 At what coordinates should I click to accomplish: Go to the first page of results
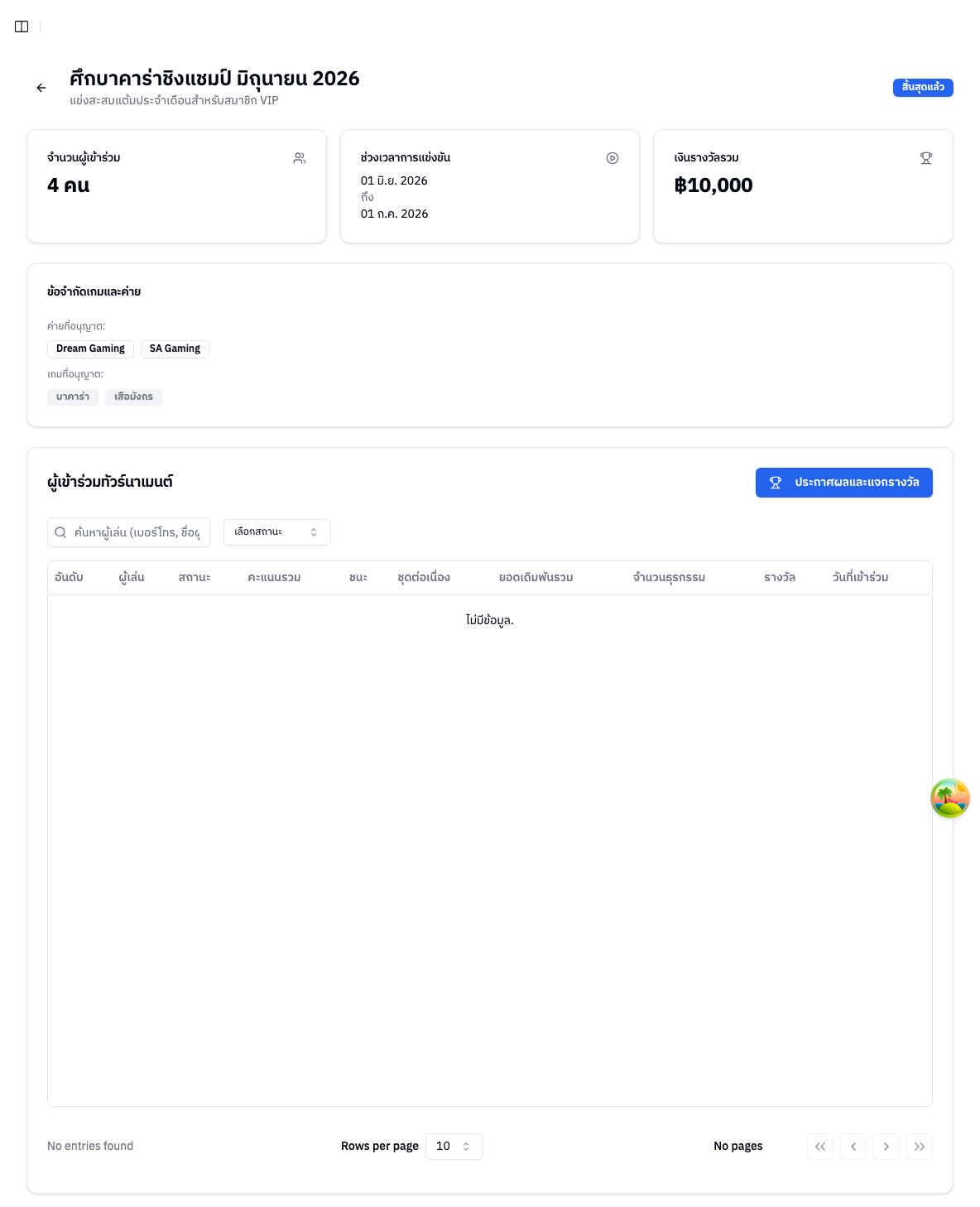point(820,1147)
